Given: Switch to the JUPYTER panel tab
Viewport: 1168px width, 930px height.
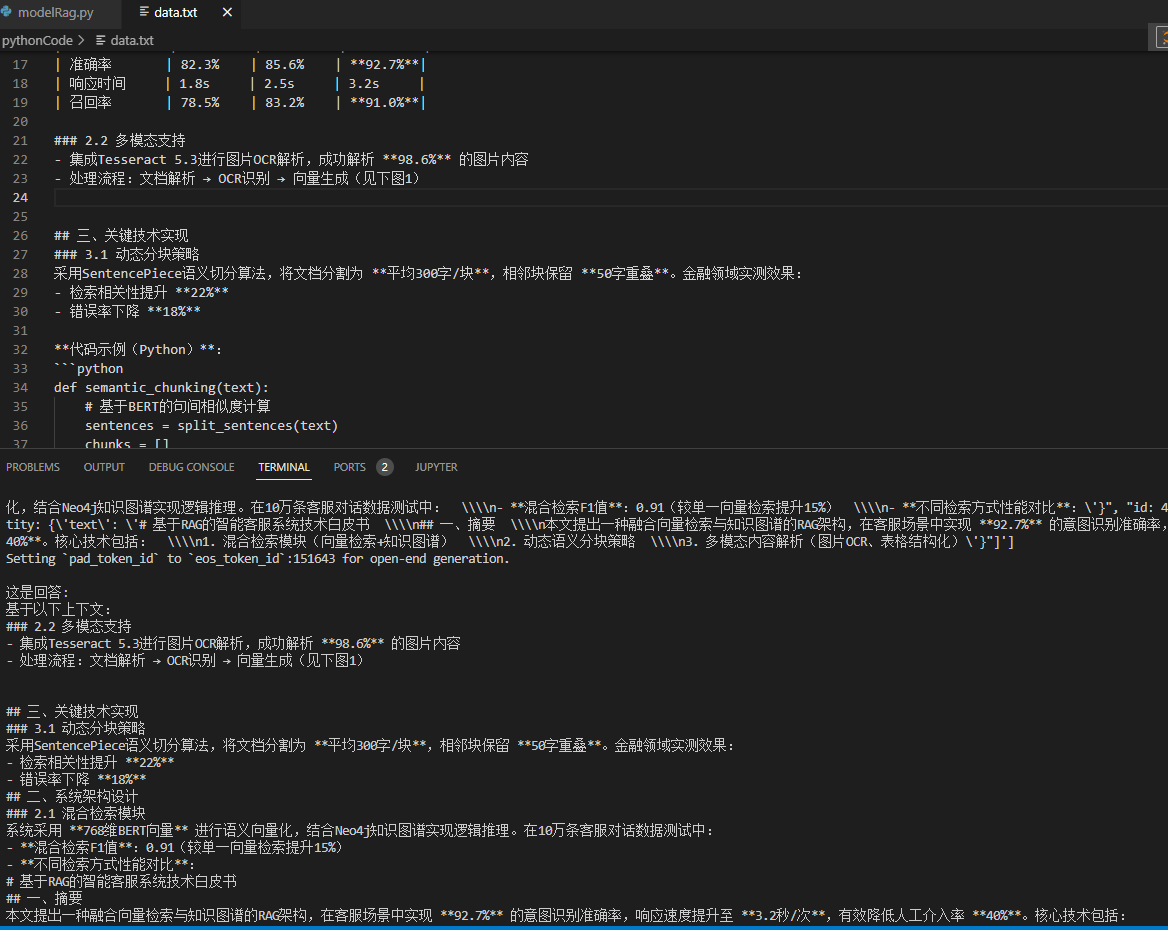Looking at the screenshot, I should tap(437, 467).
